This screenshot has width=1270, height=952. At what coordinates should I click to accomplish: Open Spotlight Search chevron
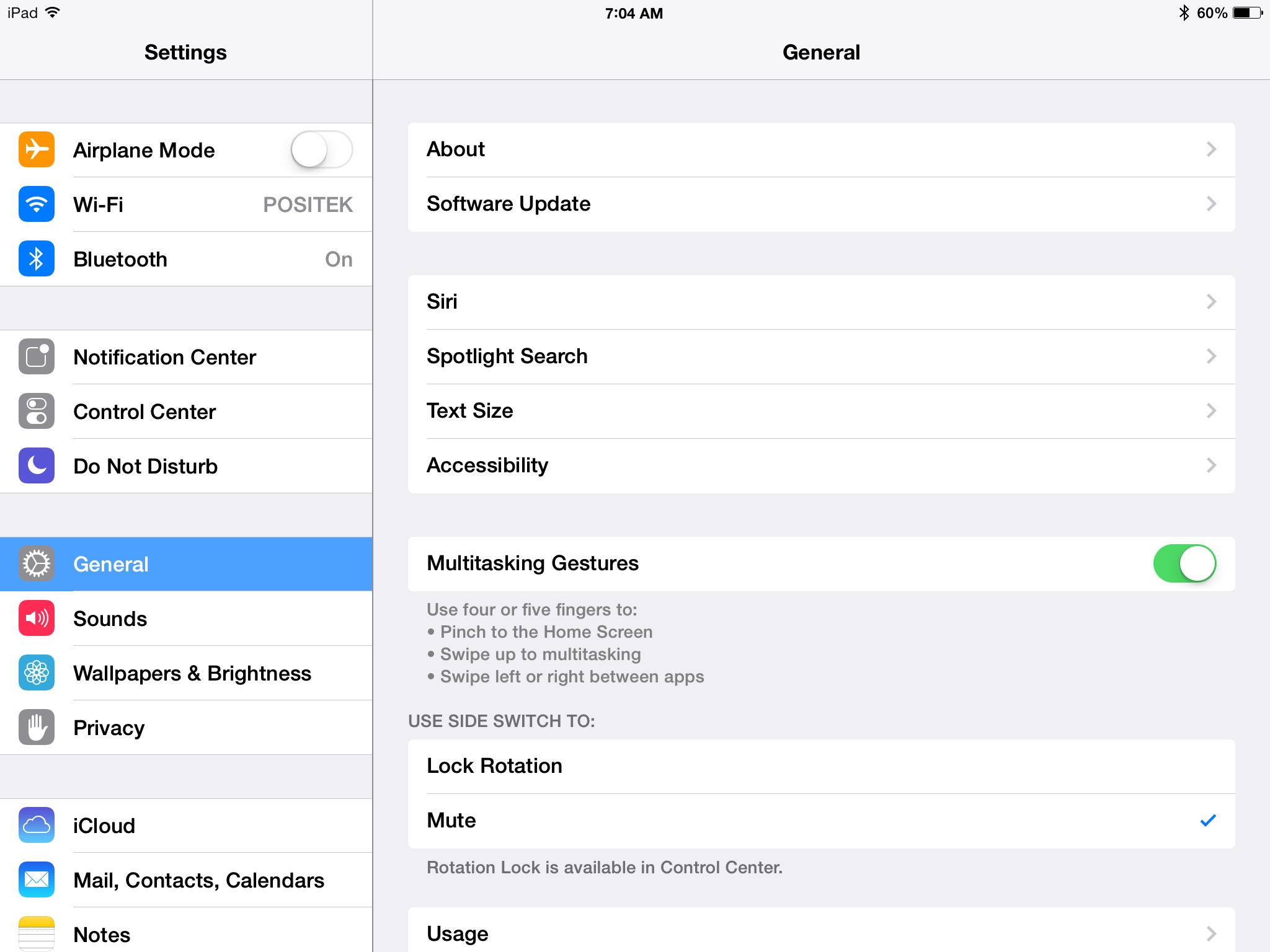click(x=1211, y=356)
